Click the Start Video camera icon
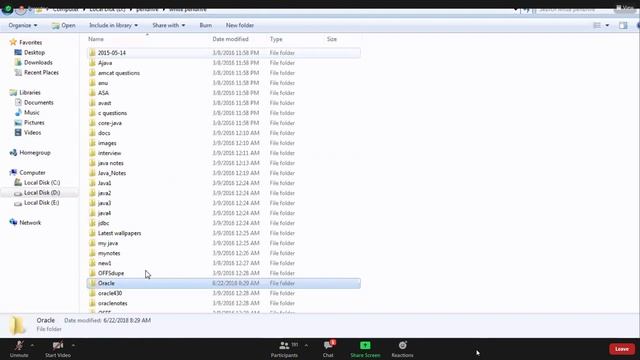Screen dimensions: 640x360 (x=58, y=346)
